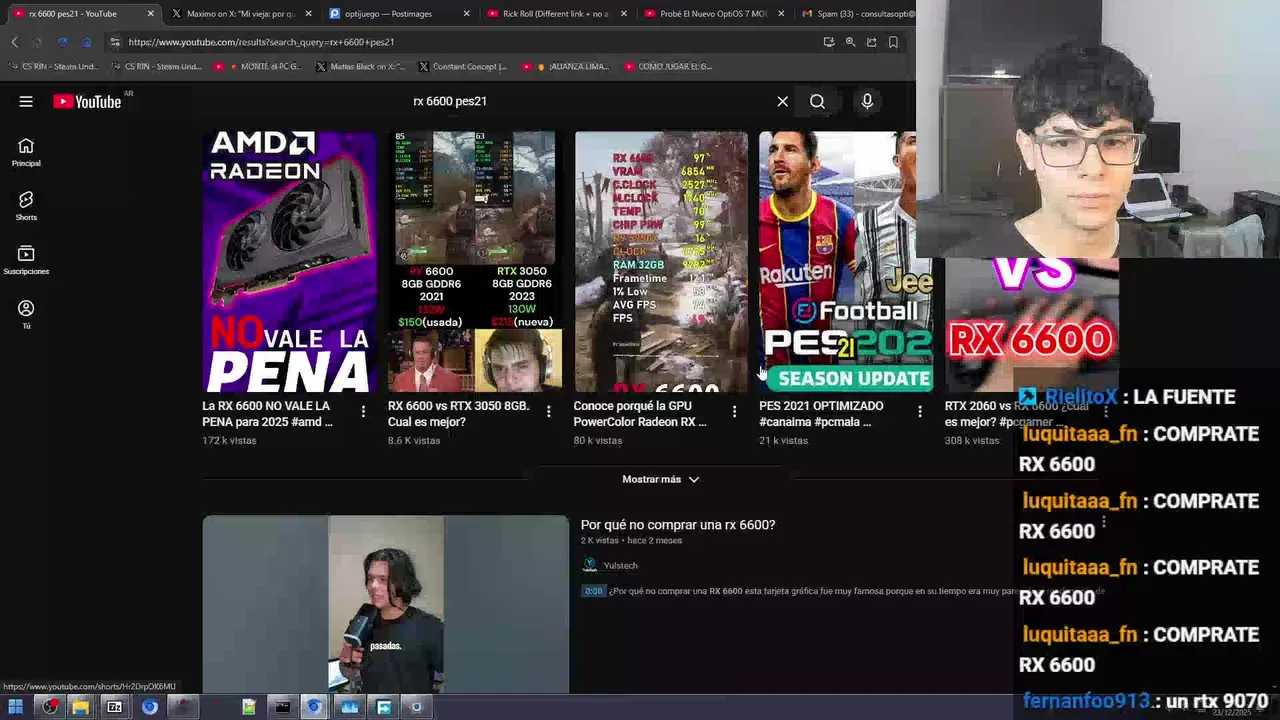Go to YouTube home via the logo

[x=88, y=101]
